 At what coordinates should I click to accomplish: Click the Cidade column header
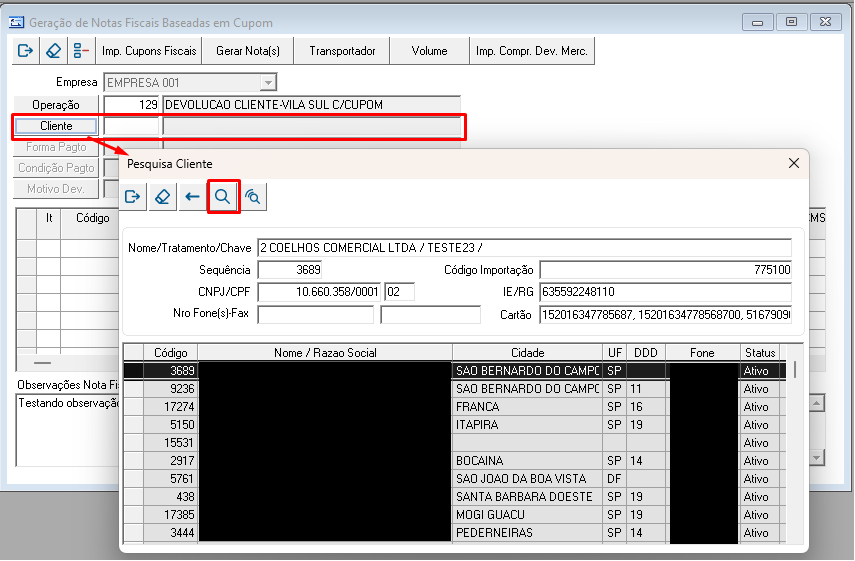(527, 353)
